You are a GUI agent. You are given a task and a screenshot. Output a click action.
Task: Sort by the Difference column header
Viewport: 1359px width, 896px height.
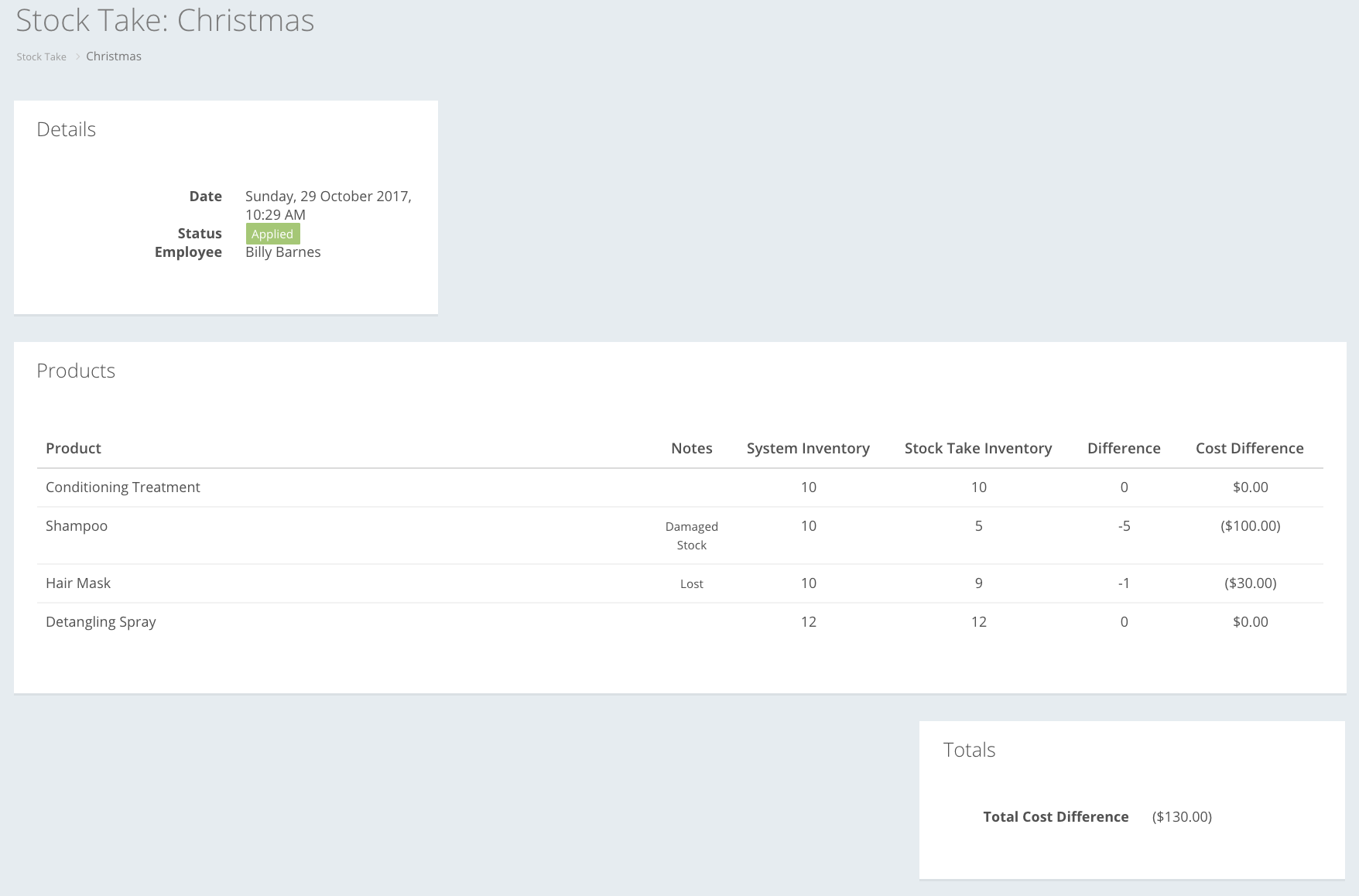point(1124,448)
